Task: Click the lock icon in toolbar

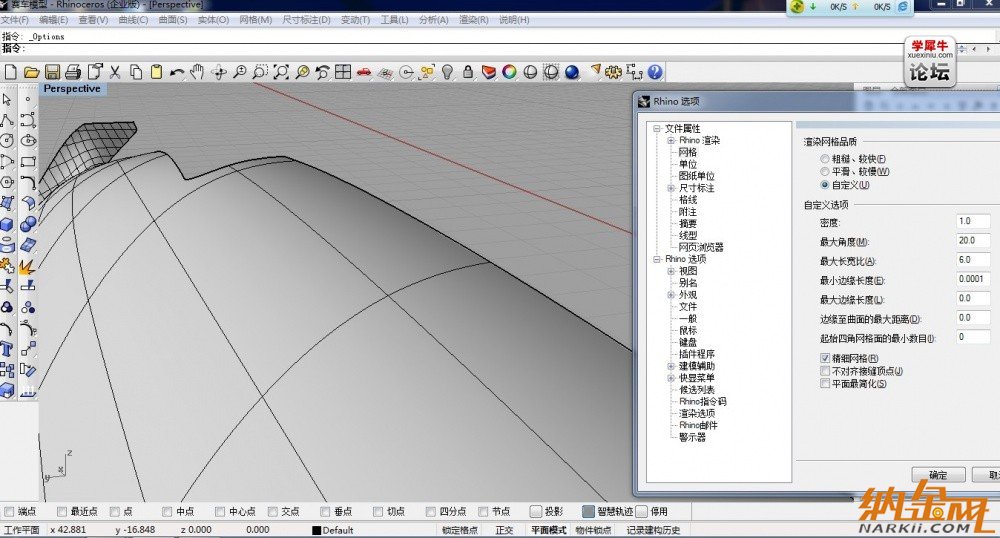Action: 468,72
